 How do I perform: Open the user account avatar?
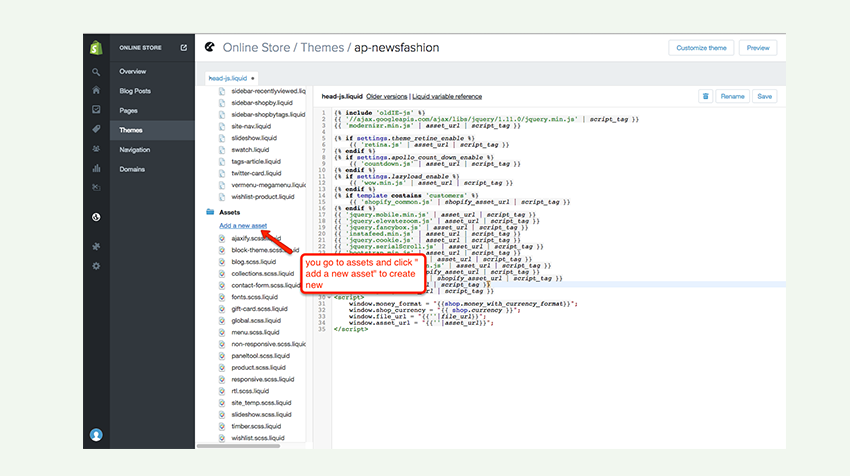point(96,435)
